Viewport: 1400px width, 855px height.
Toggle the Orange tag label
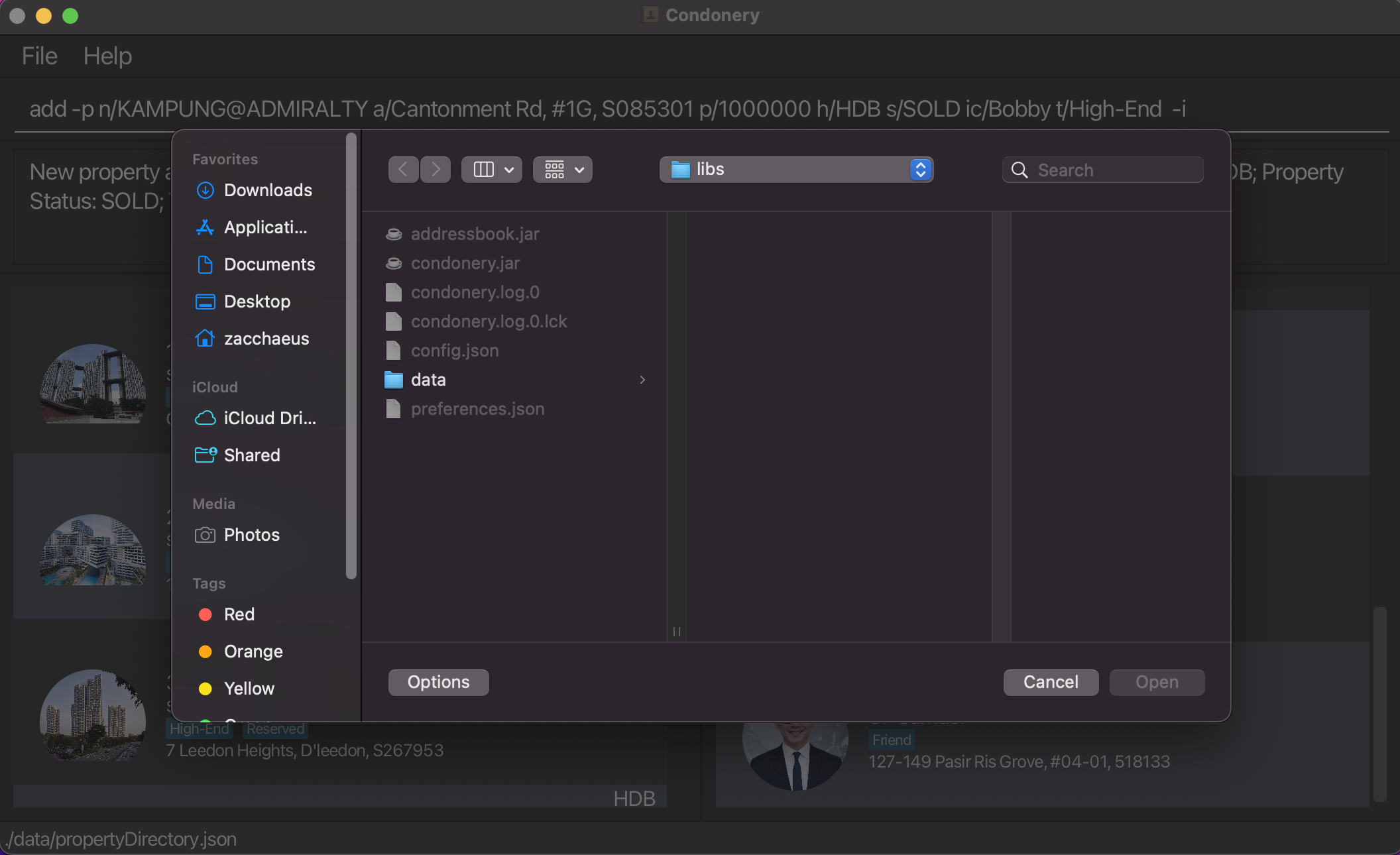252,651
